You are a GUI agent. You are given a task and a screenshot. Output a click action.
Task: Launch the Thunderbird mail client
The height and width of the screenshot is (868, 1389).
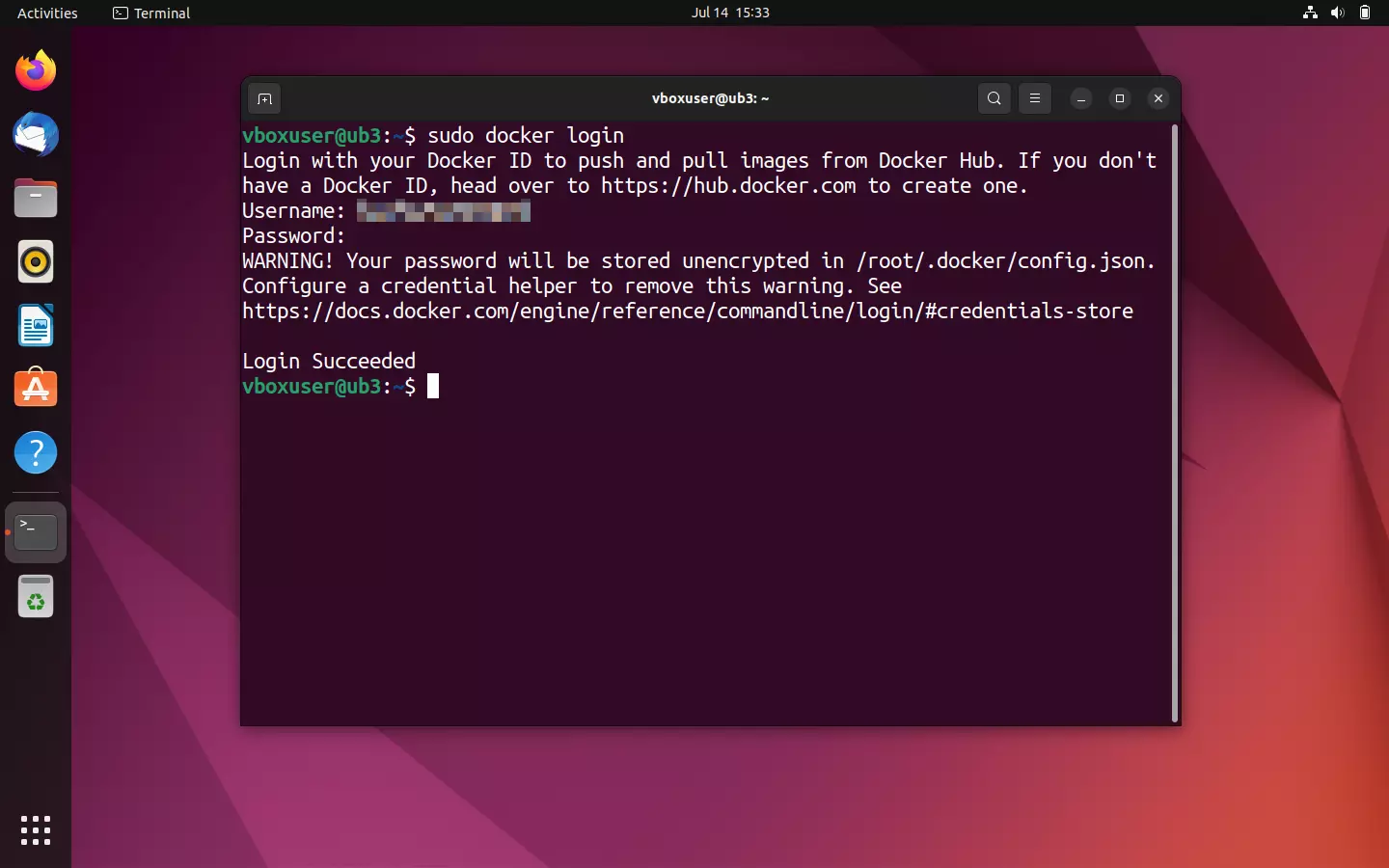tap(35, 135)
